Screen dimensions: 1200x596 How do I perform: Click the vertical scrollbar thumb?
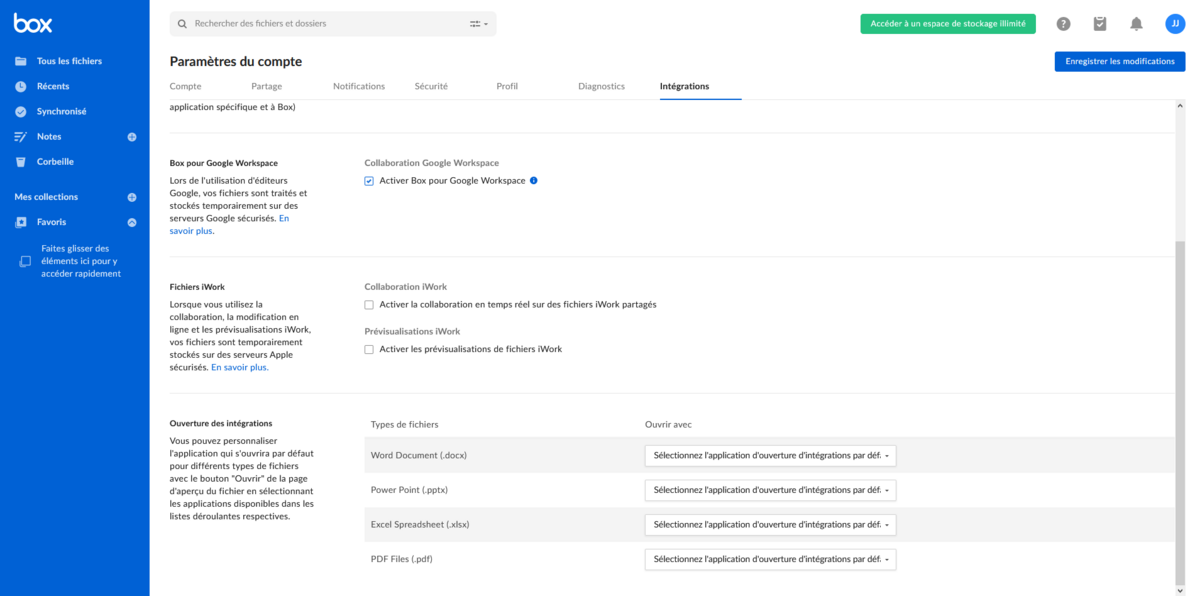tap(1180, 415)
